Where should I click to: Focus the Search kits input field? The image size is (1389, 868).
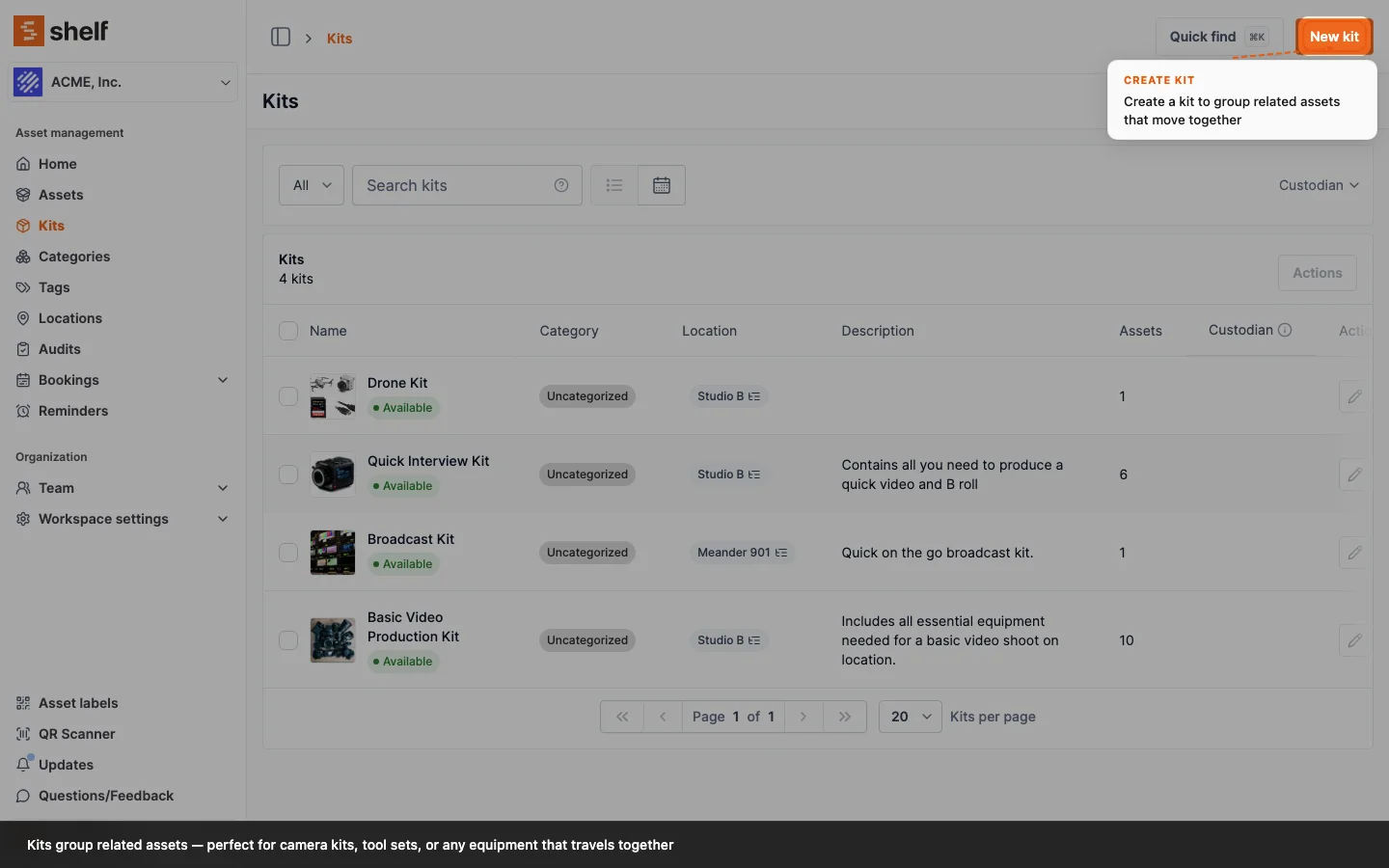pyautogui.click(x=453, y=185)
